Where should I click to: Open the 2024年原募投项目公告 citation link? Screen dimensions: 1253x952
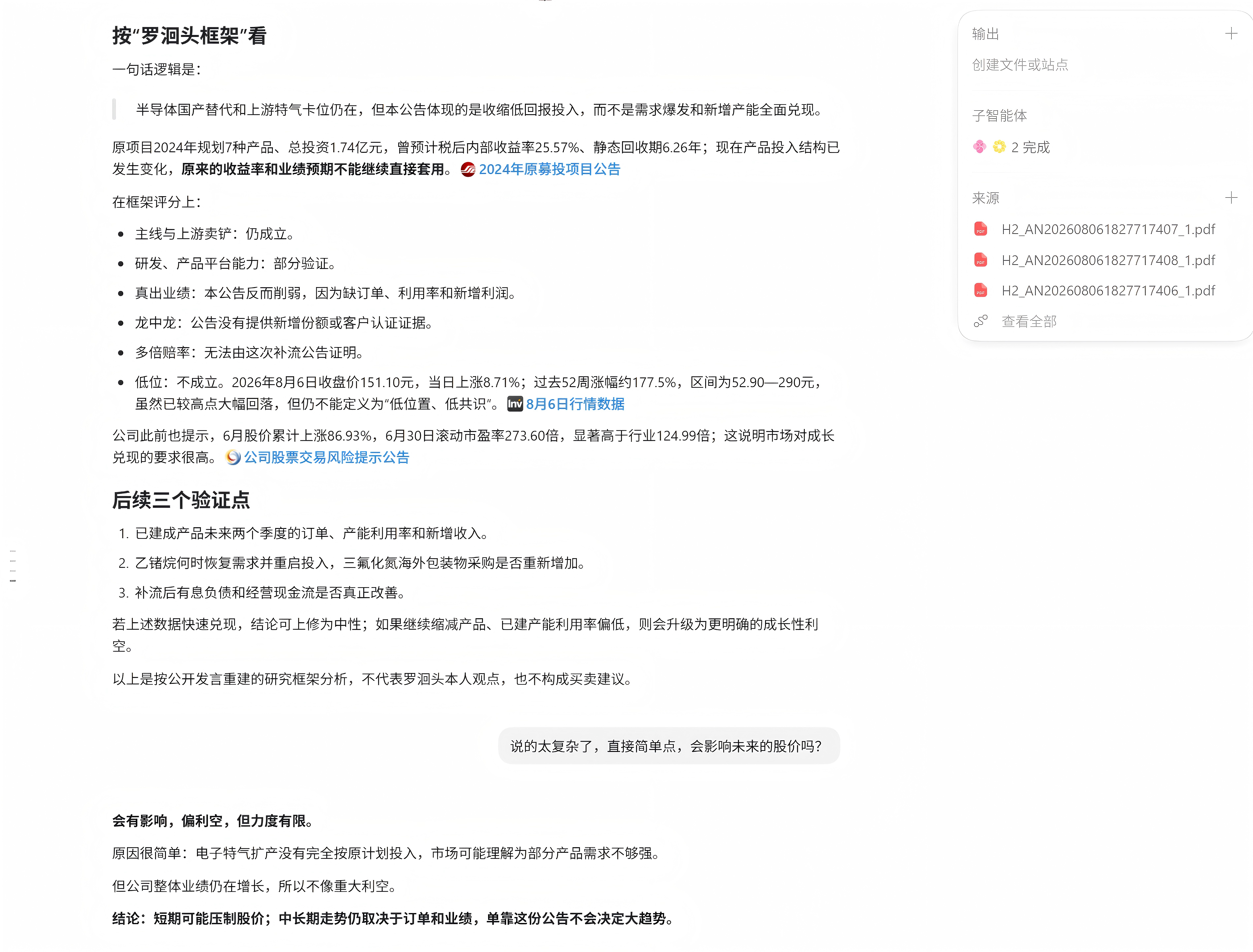550,169
